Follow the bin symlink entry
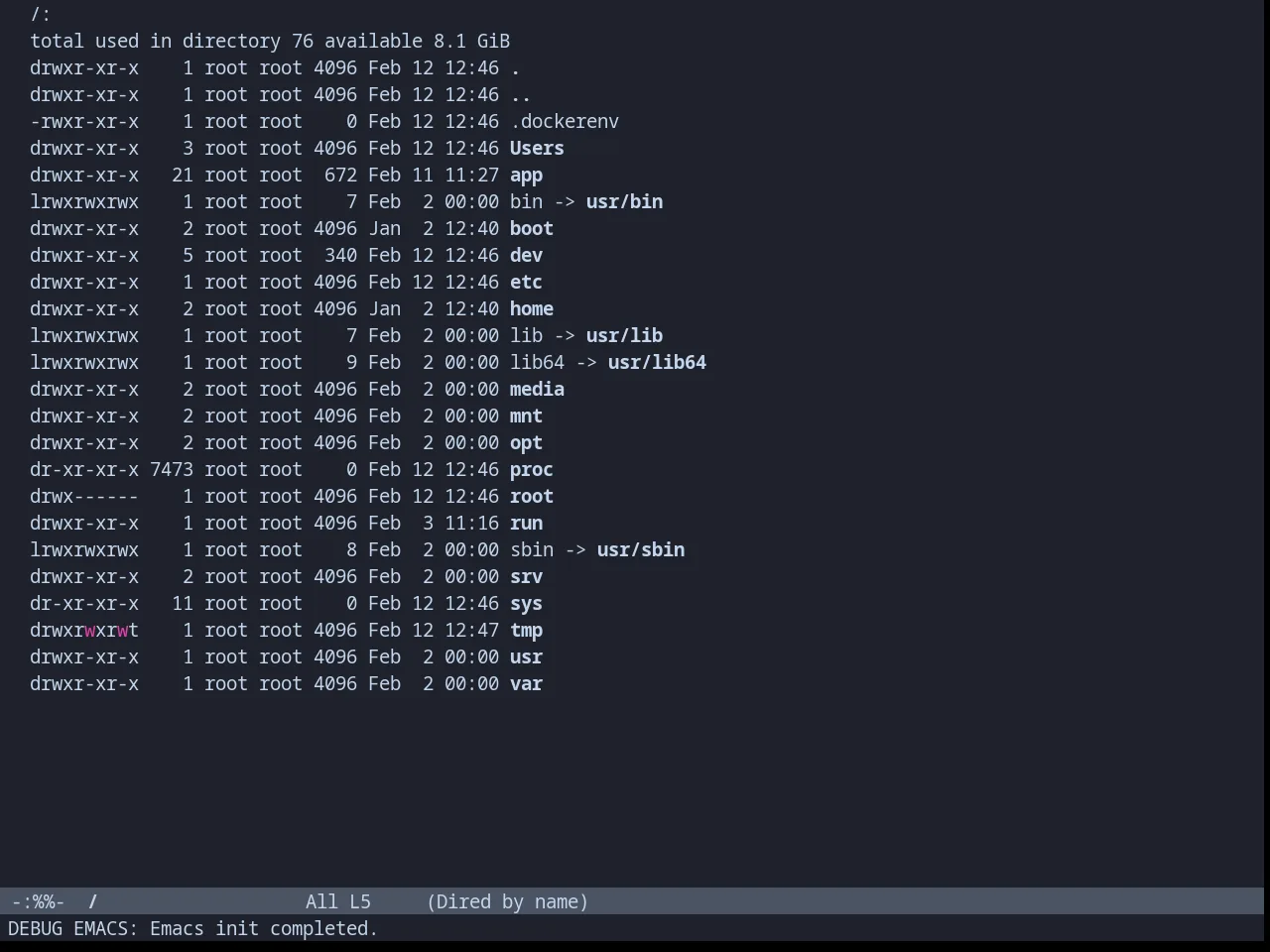The image size is (1270, 952). pyautogui.click(x=526, y=201)
